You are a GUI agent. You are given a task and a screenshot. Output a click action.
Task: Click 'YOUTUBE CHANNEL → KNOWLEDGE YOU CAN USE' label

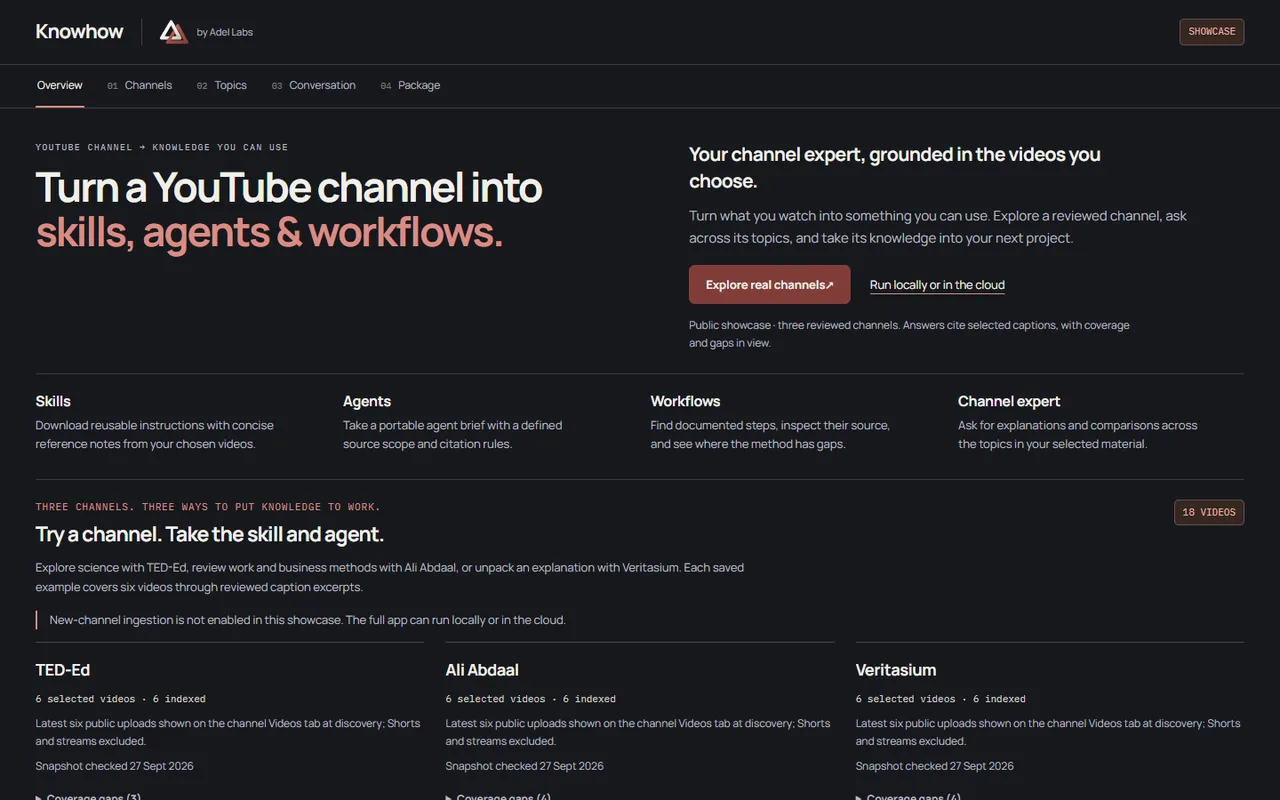click(x=162, y=147)
